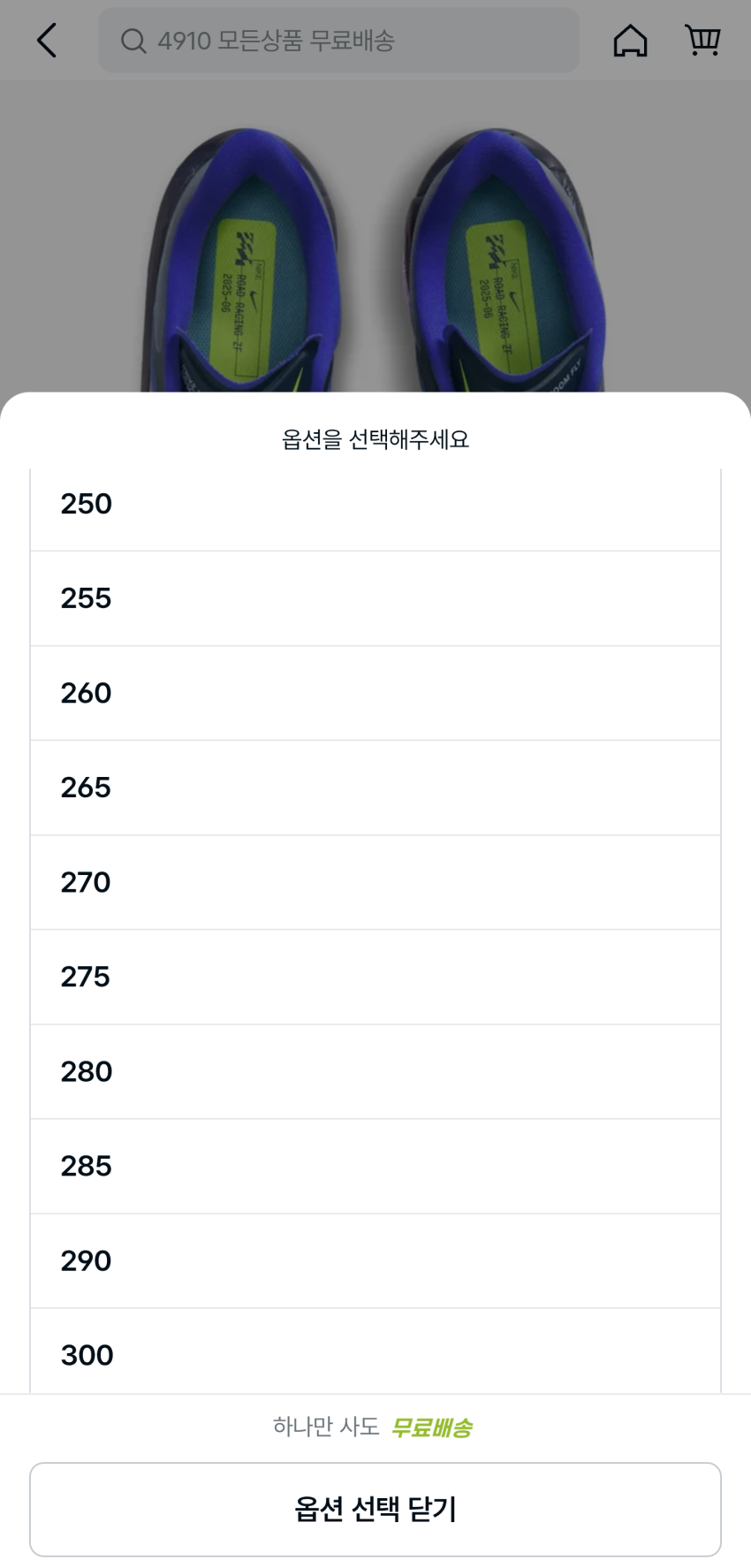
Task: Close options with "옵션 선택 닫기" button
Action: click(375, 1509)
